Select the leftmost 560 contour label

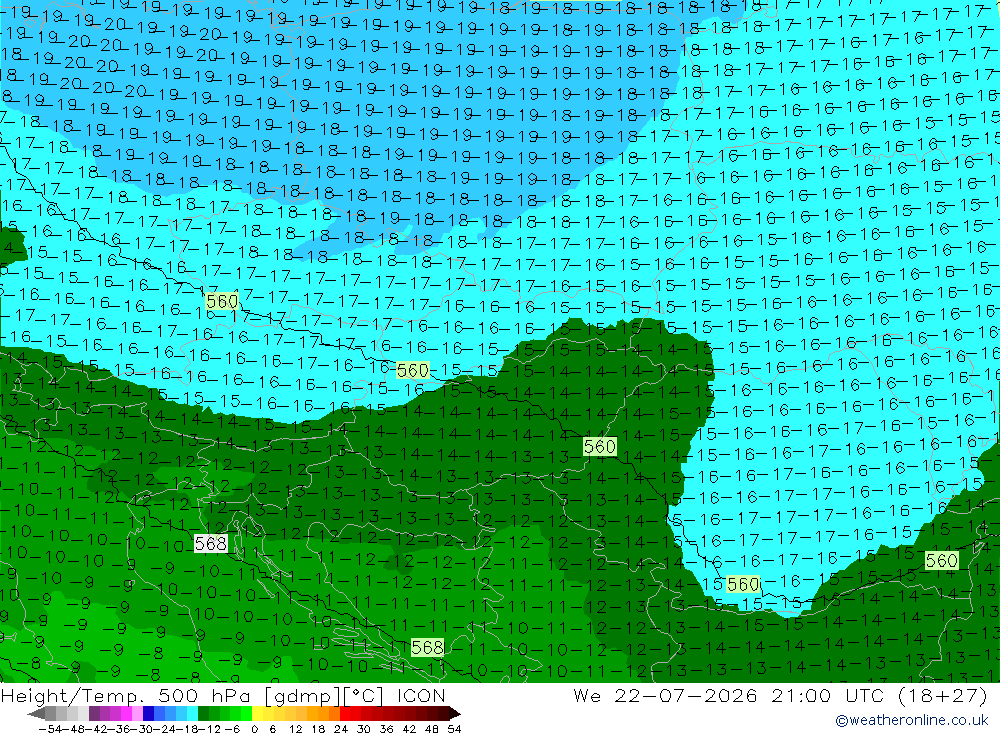(222, 301)
